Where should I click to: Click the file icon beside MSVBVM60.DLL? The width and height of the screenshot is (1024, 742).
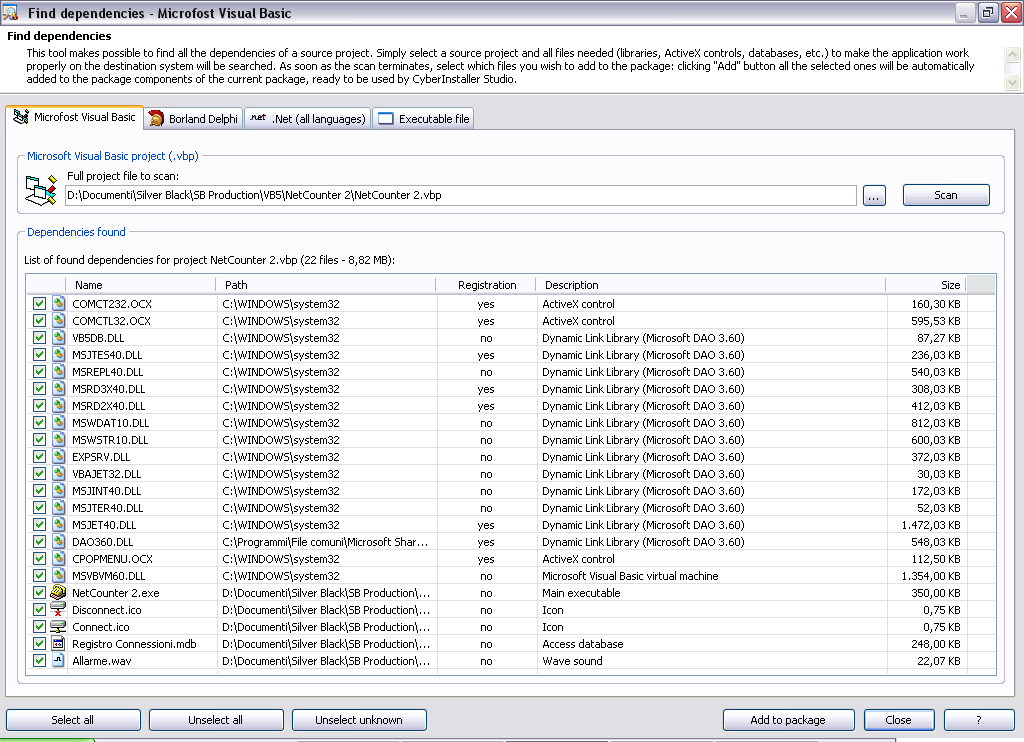click(59, 575)
